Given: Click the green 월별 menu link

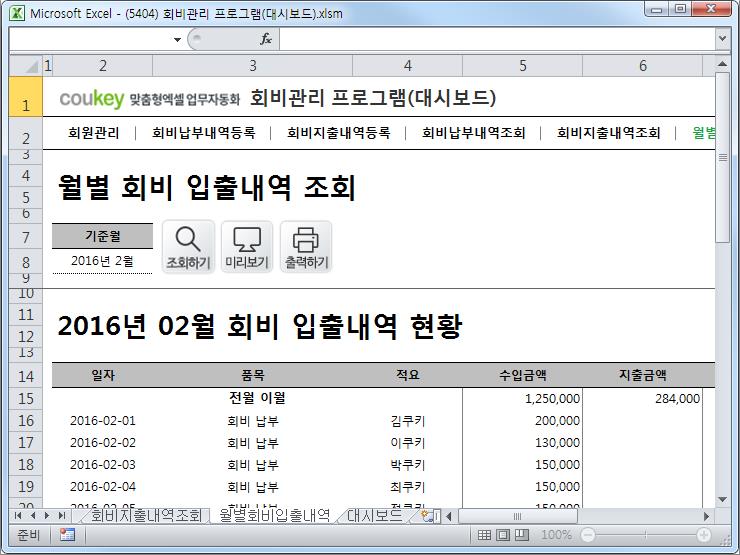Looking at the screenshot, I should pyautogui.click(x=703, y=133).
